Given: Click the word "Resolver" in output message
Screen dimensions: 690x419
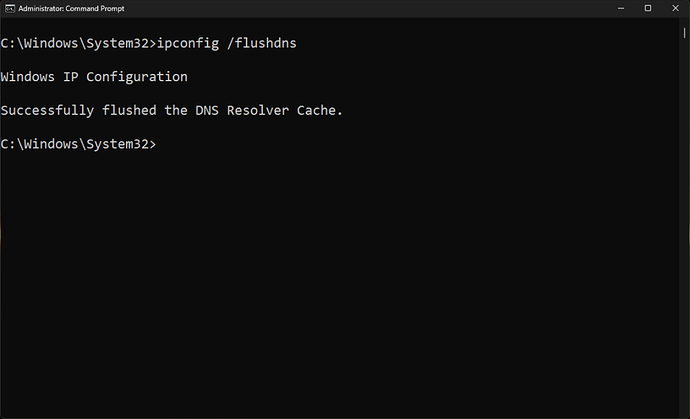Looking at the screenshot, I should 260,110.
